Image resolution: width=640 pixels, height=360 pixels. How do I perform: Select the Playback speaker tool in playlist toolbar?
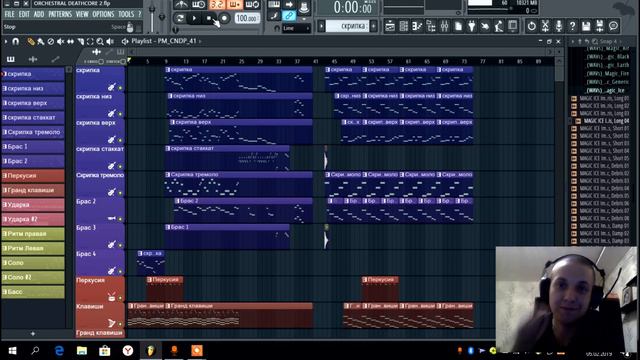tap(110, 41)
